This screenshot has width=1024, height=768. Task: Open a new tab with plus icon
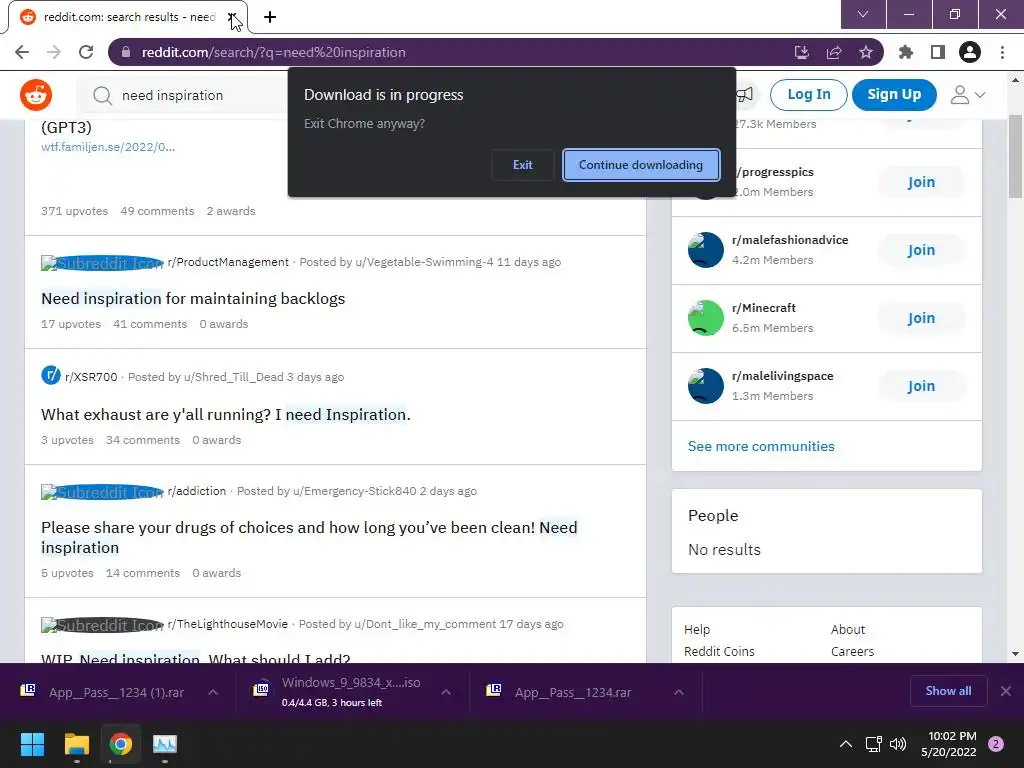270,17
